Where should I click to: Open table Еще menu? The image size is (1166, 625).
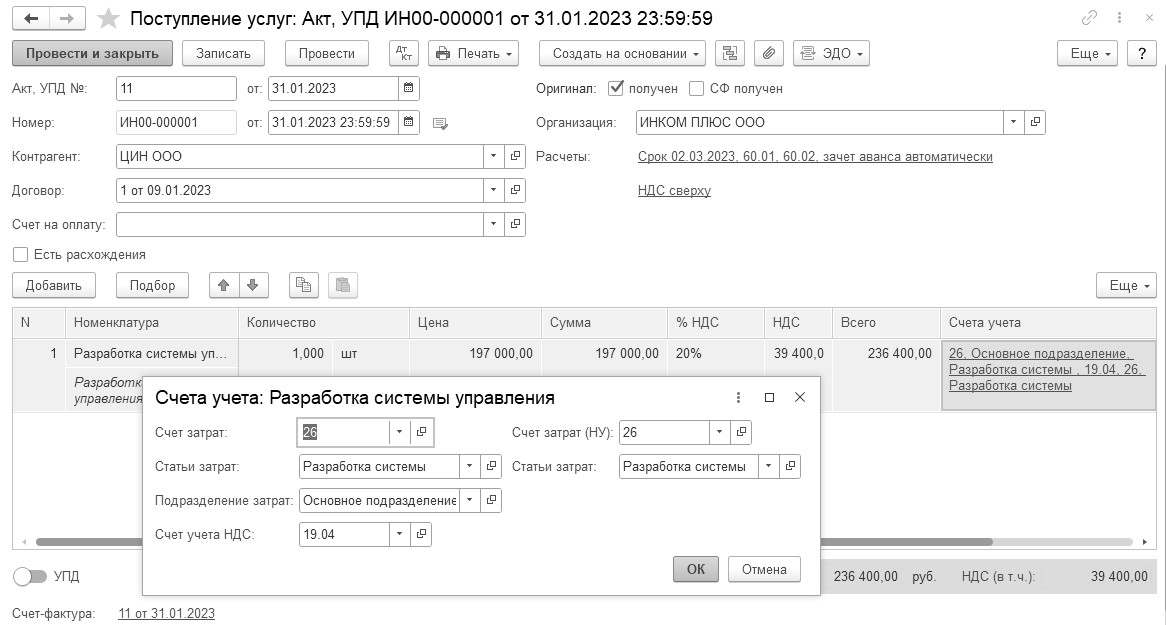pyautogui.click(x=1127, y=285)
